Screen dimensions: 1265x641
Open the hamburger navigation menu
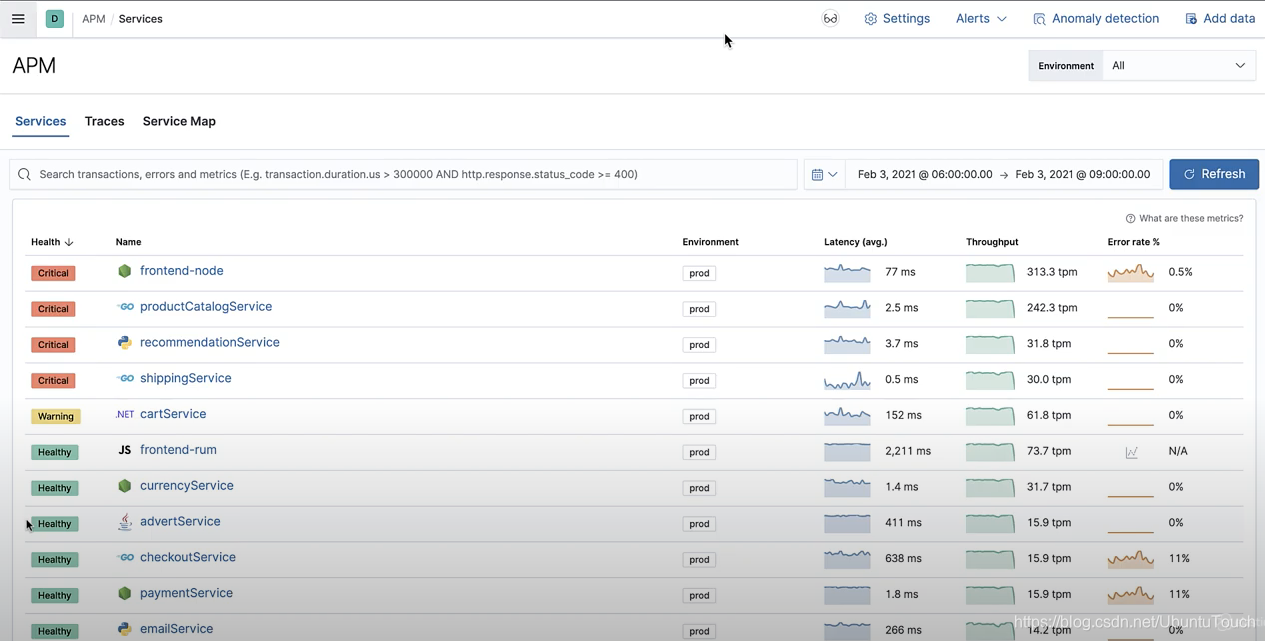pyautogui.click(x=18, y=19)
